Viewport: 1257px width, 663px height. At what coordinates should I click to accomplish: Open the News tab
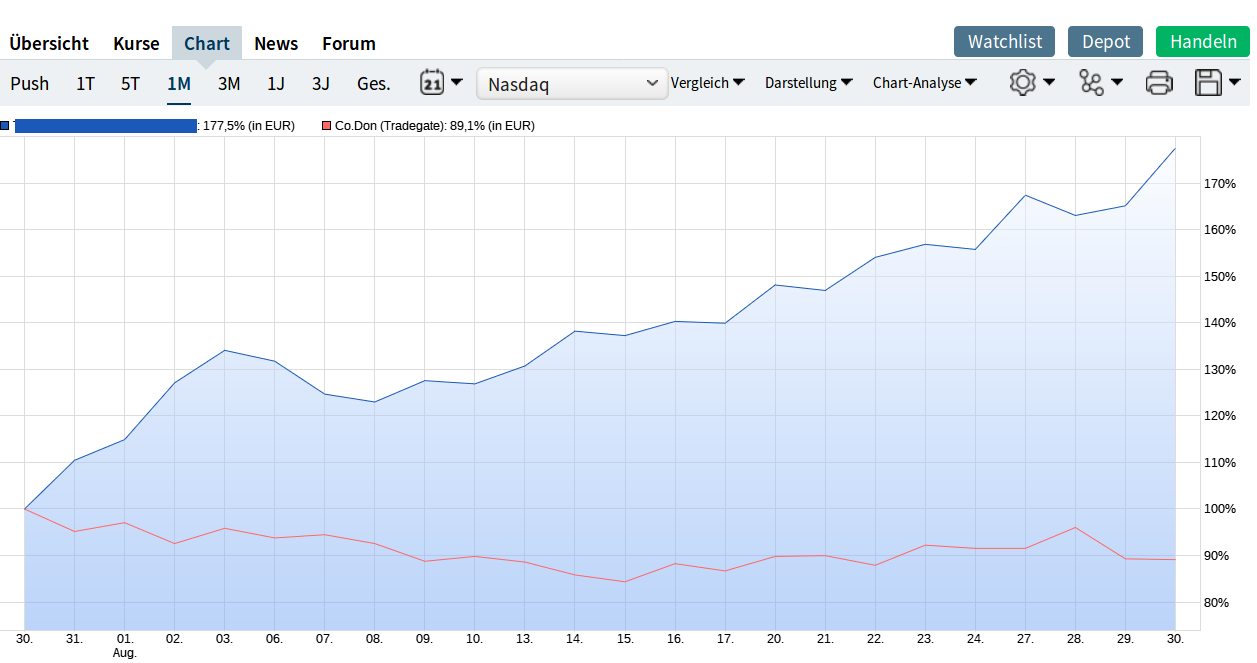pos(276,43)
